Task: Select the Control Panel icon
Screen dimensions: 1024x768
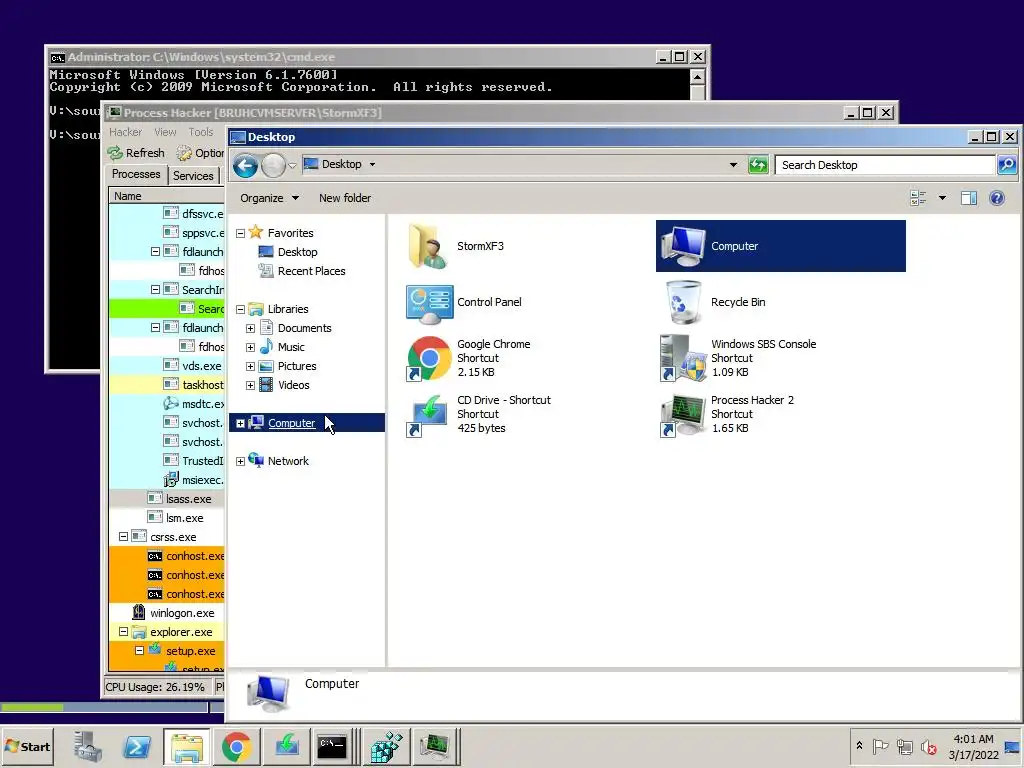Action: pyautogui.click(x=429, y=303)
